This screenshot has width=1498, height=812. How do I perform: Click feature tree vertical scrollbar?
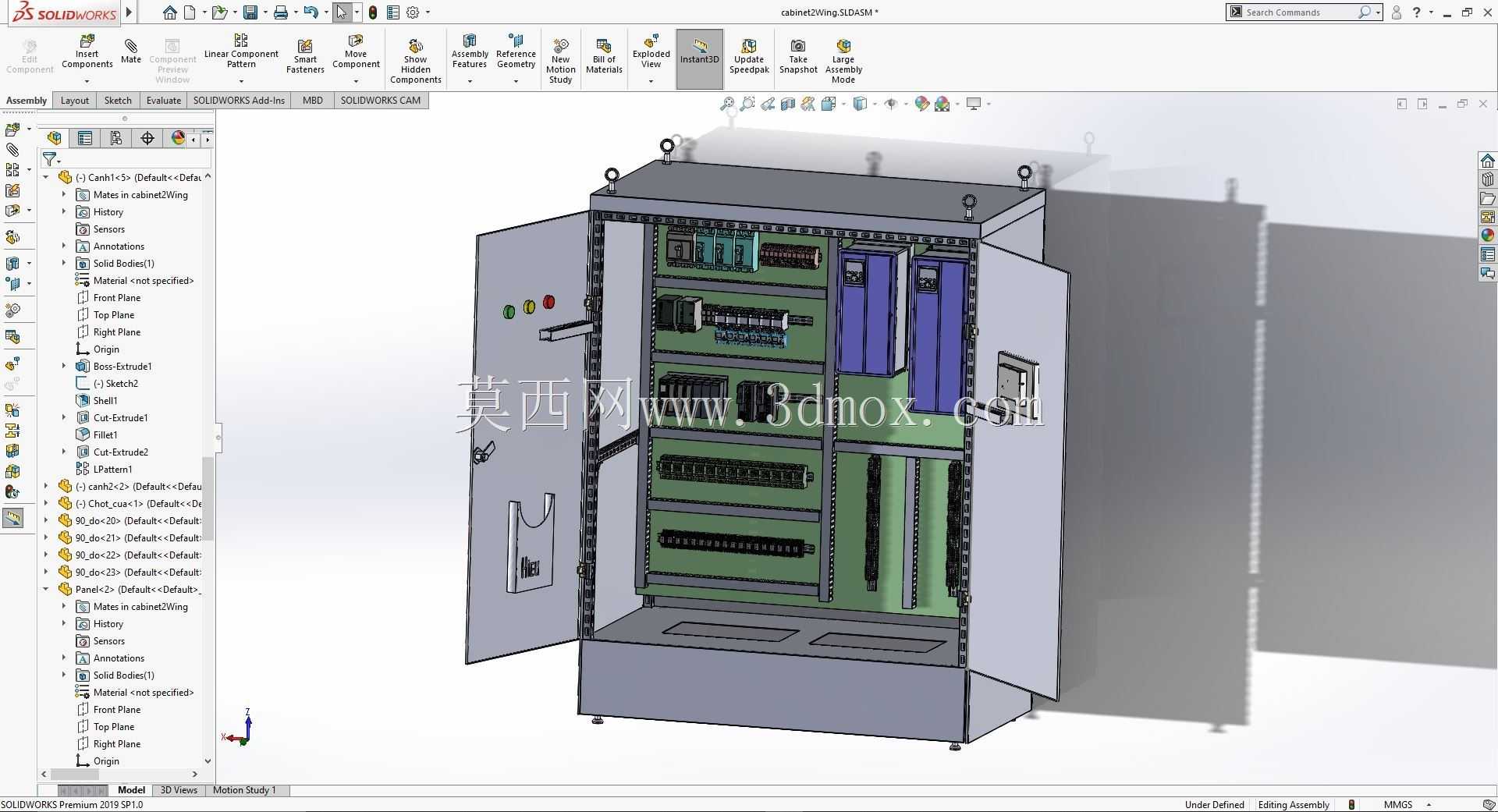[x=208, y=499]
